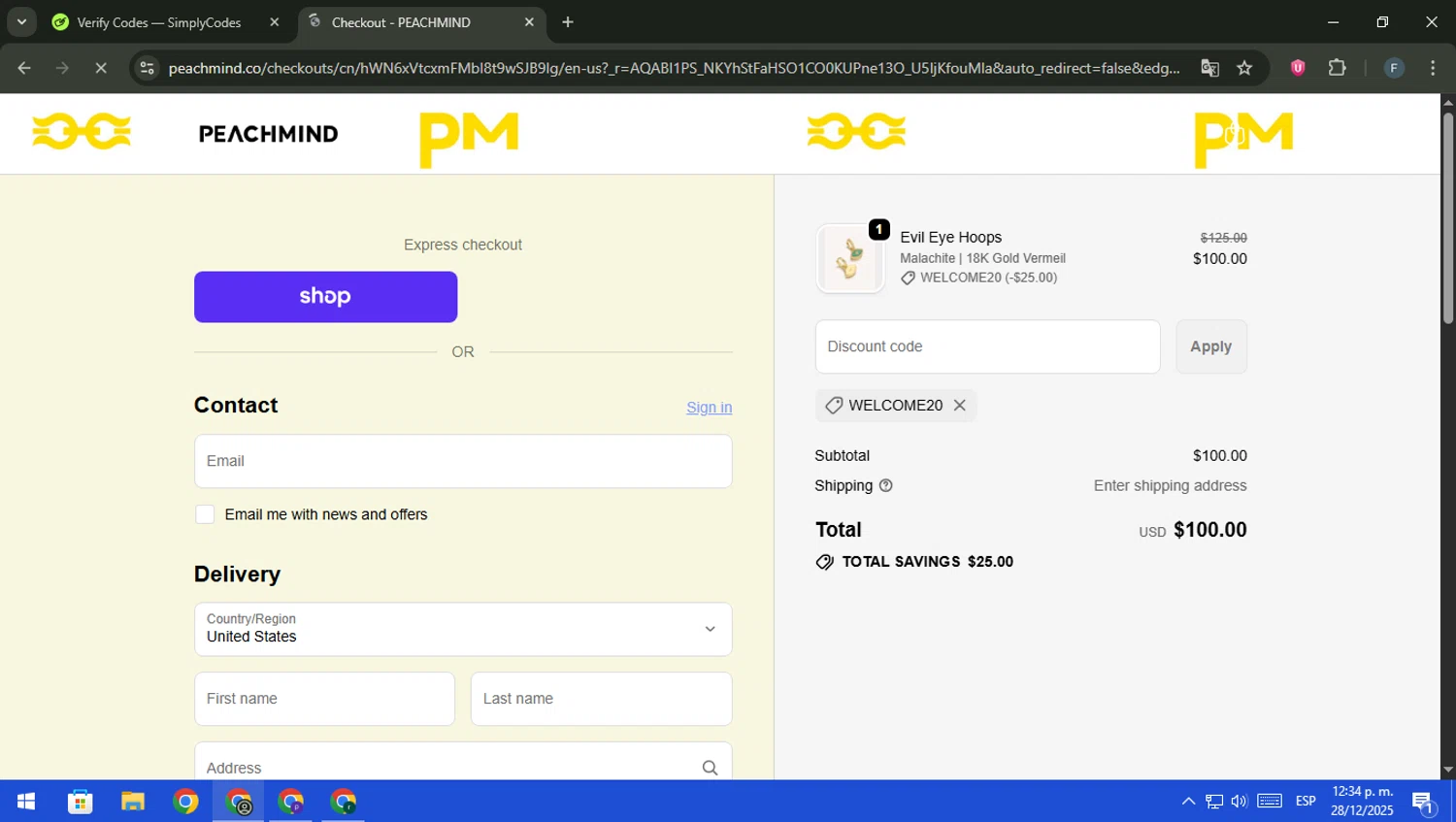The image size is (1456, 822).
Task: Focus the Discount code field
Action: point(987,346)
